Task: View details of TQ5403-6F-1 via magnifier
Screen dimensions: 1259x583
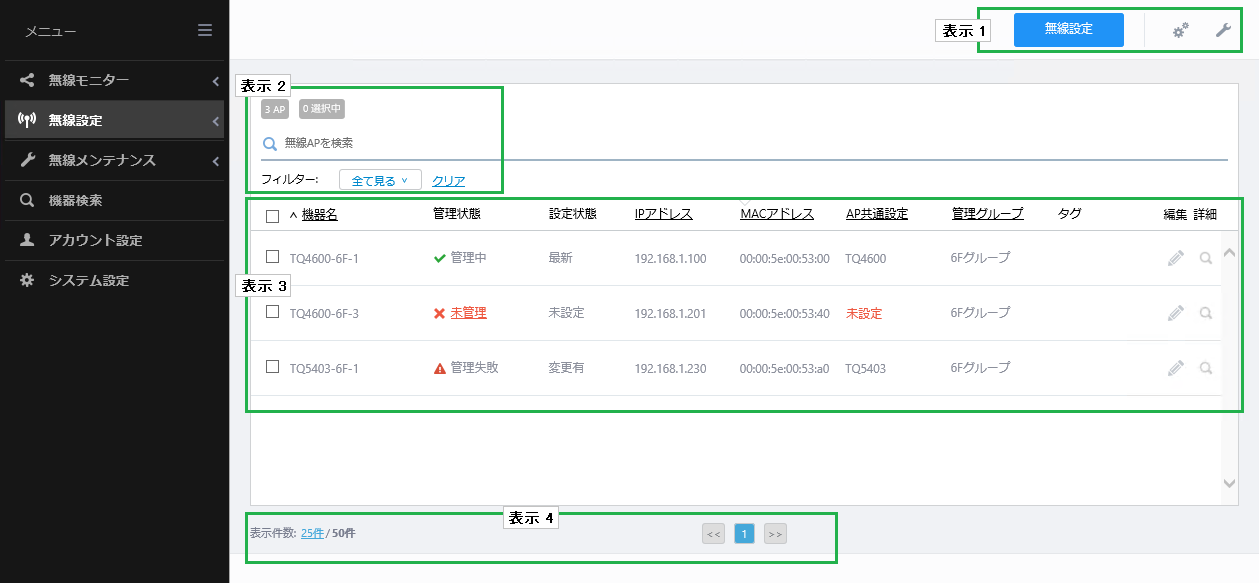Action: pyautogui.click(x=1206, y=368)
